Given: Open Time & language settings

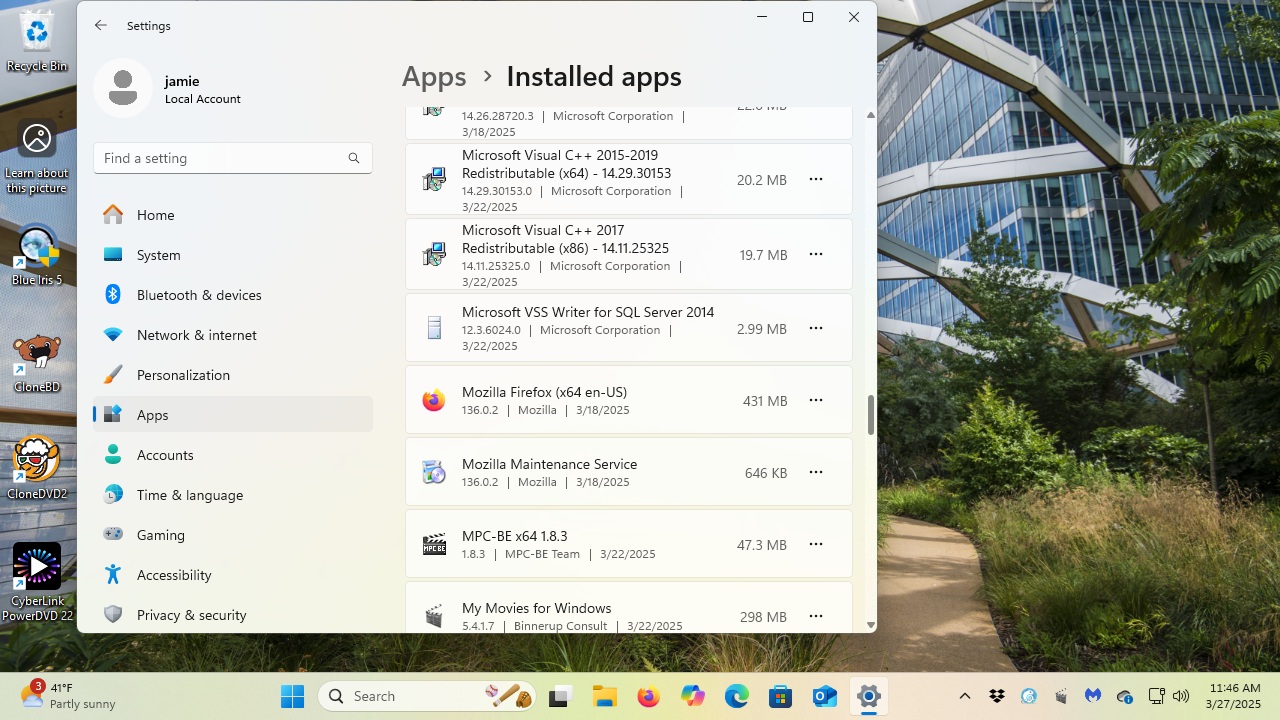Looking at the screenshot, I should [233, 495].
